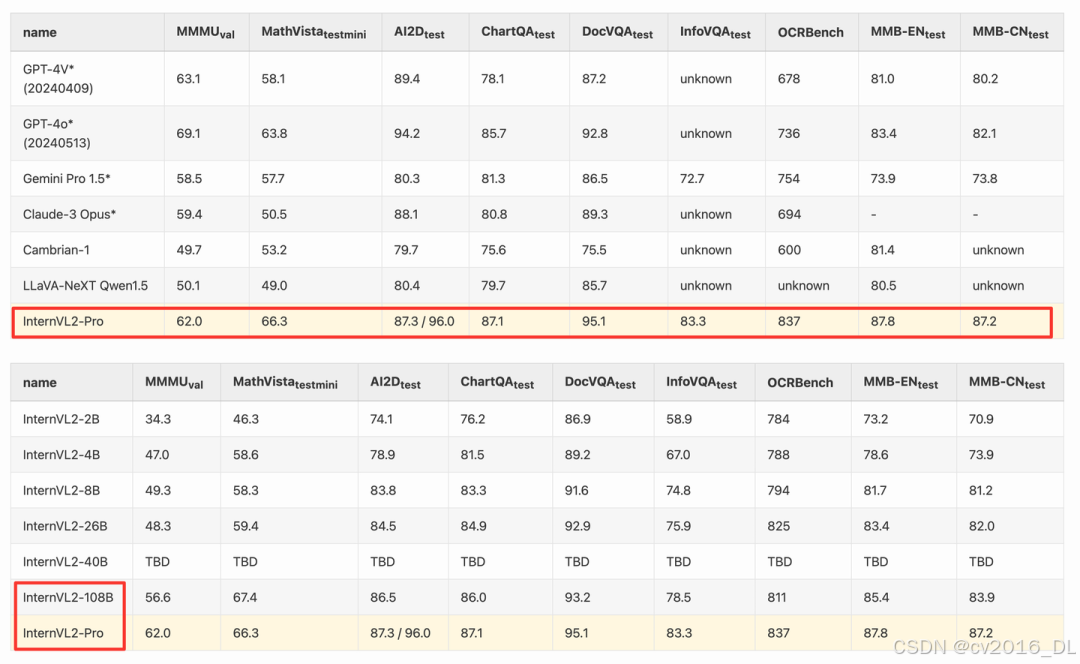The height and width of the screenshot is (664, 1080).
Task: Select the "LLaVA-NeXT Qwen1.5" name cell
Action: pos(85,286)
